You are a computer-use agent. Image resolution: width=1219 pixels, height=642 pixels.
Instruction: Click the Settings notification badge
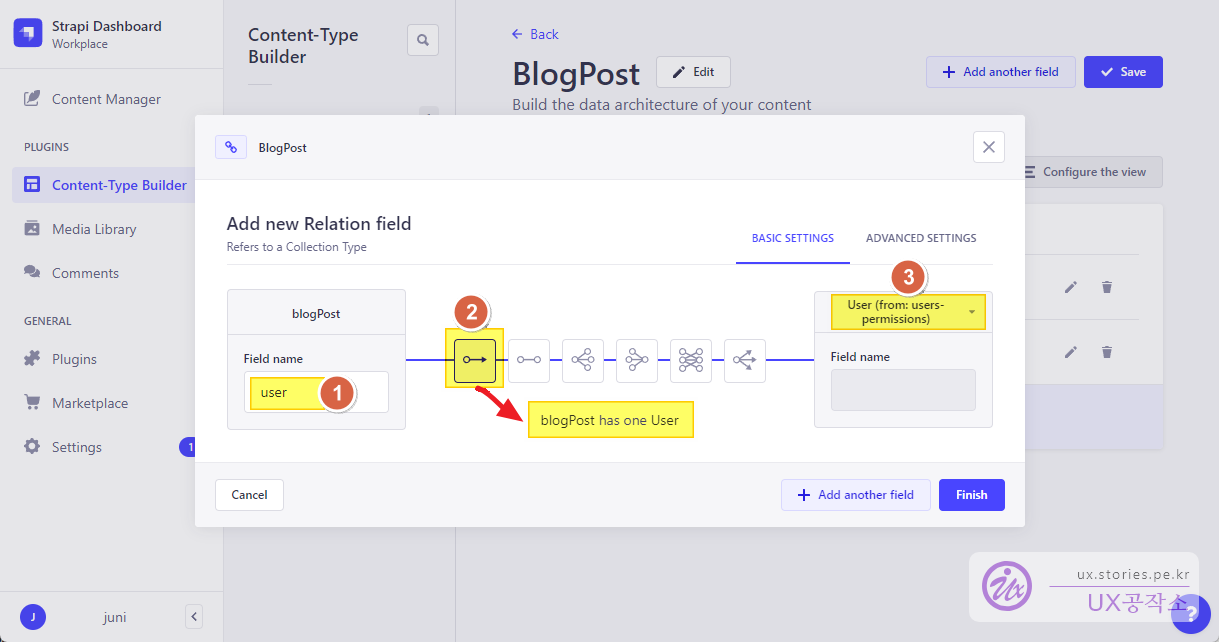tap(189, 447)
